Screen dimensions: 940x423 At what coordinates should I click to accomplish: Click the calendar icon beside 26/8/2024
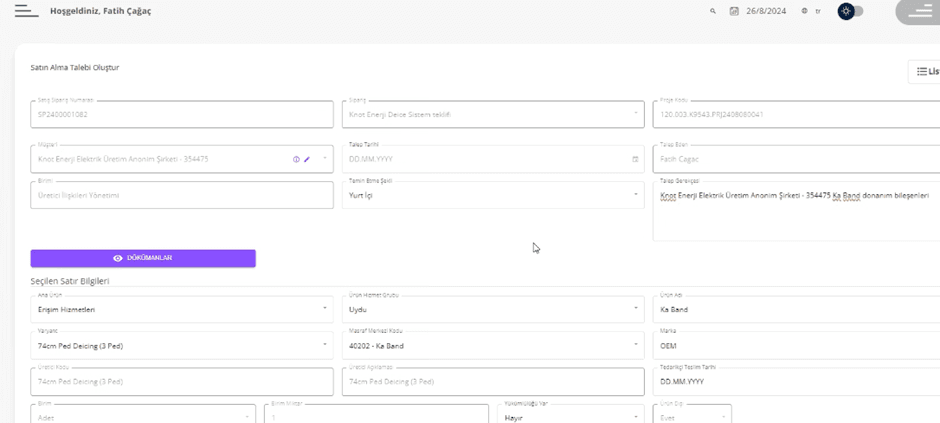734,11
